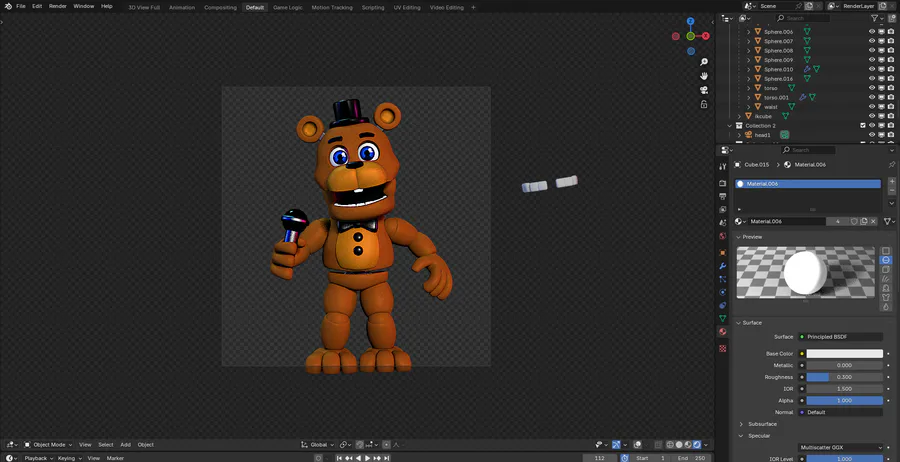This screenshot has height=462, width=900.
Task: Open the Modifiers properties tab
Action: [723, 266]
